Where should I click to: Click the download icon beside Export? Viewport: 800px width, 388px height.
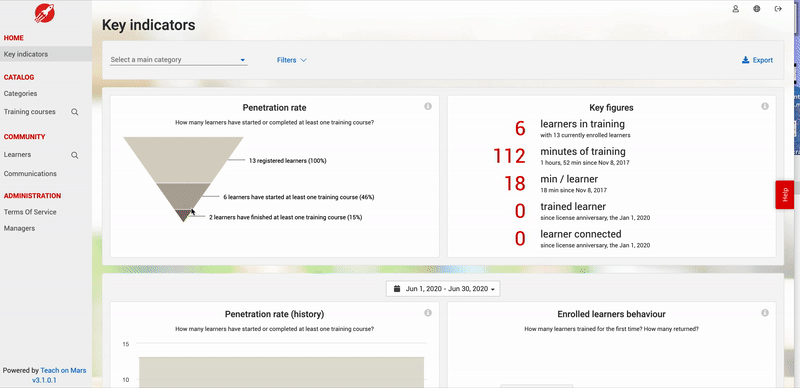click(x=745, y=60)
